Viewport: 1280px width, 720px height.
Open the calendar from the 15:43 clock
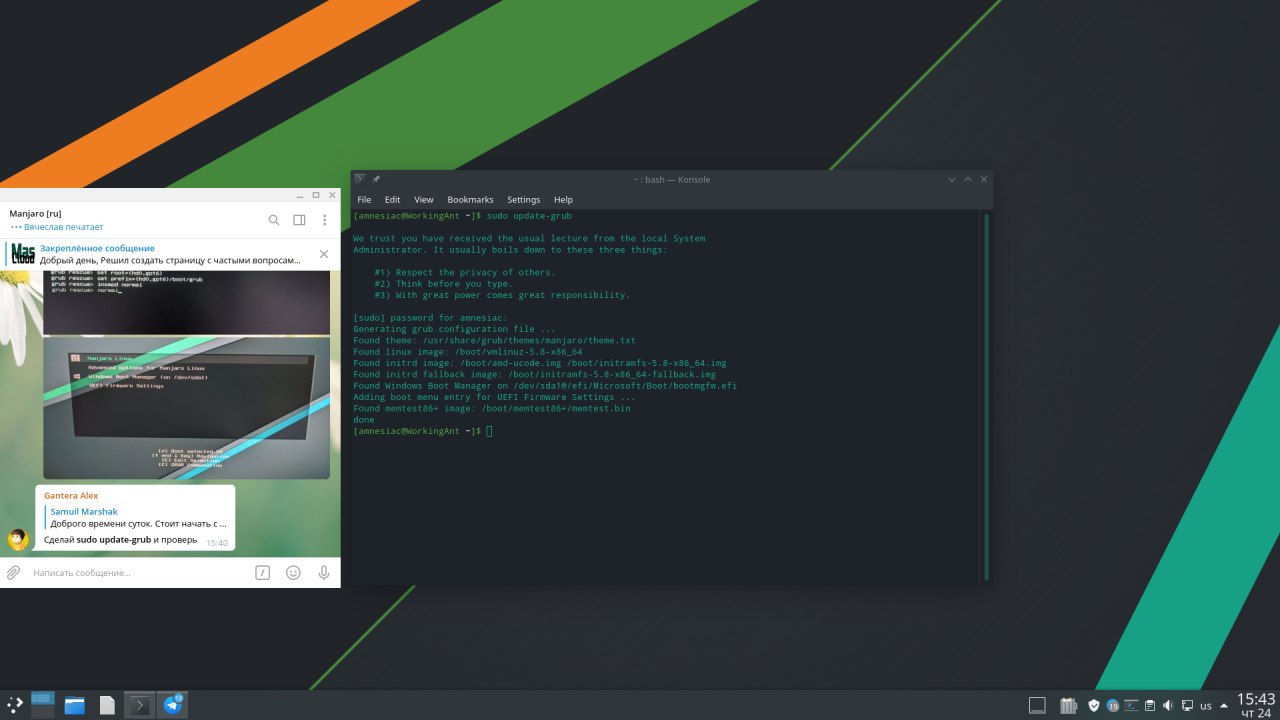(1256, 705)
